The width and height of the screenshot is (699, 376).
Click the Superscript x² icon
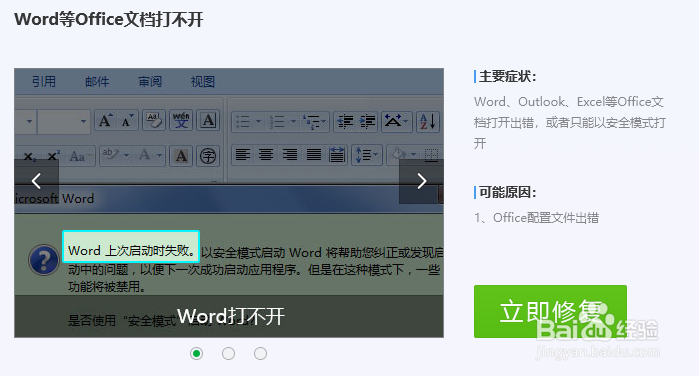[53, 156]
